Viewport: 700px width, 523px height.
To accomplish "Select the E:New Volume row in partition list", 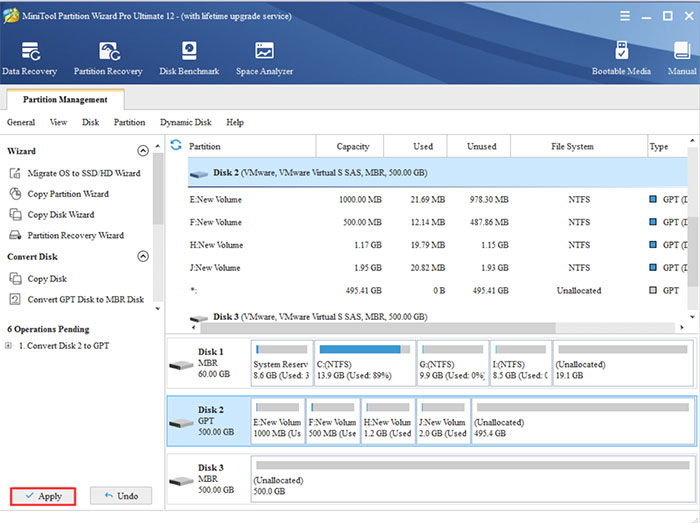I will 215,199.
